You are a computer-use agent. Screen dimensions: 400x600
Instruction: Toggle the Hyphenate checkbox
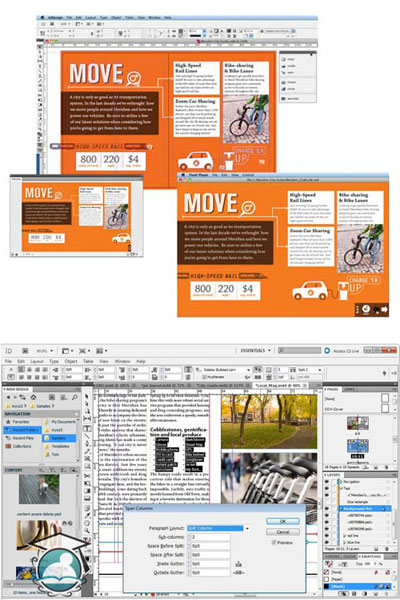(204, 377)
